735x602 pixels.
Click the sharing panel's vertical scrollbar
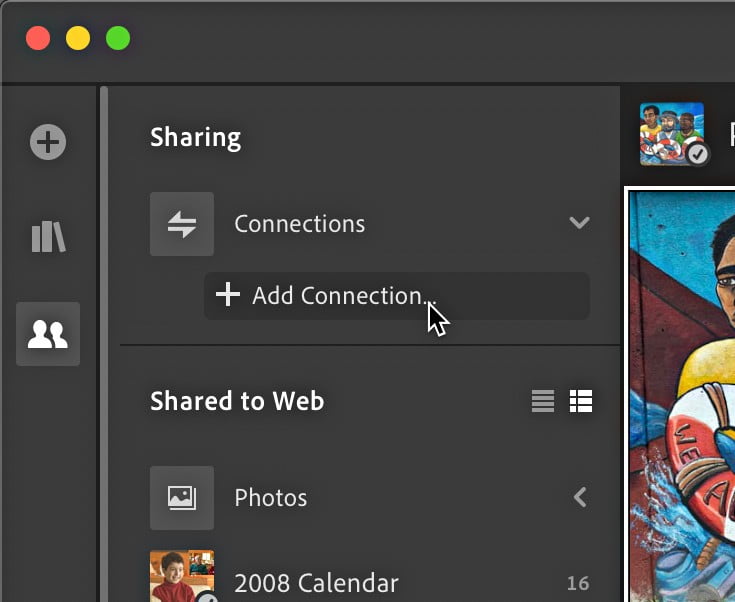click(x=103, y=340)
